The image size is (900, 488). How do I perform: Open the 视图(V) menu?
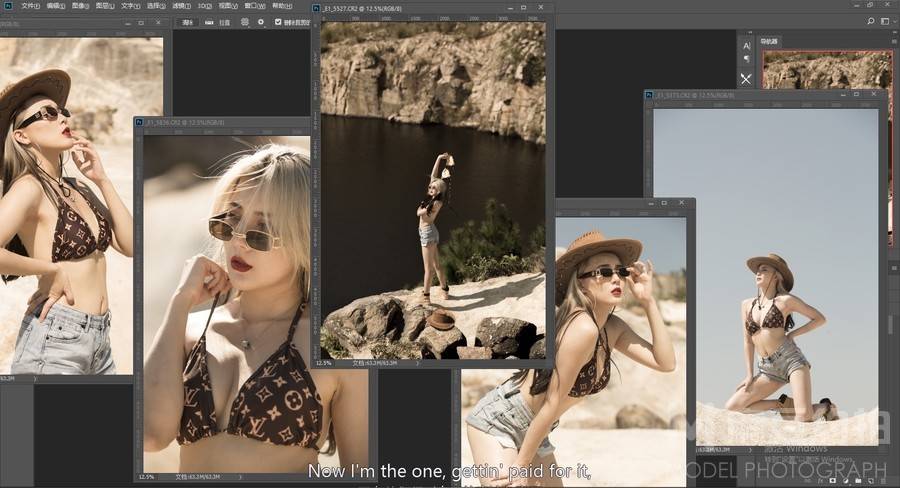228,6
